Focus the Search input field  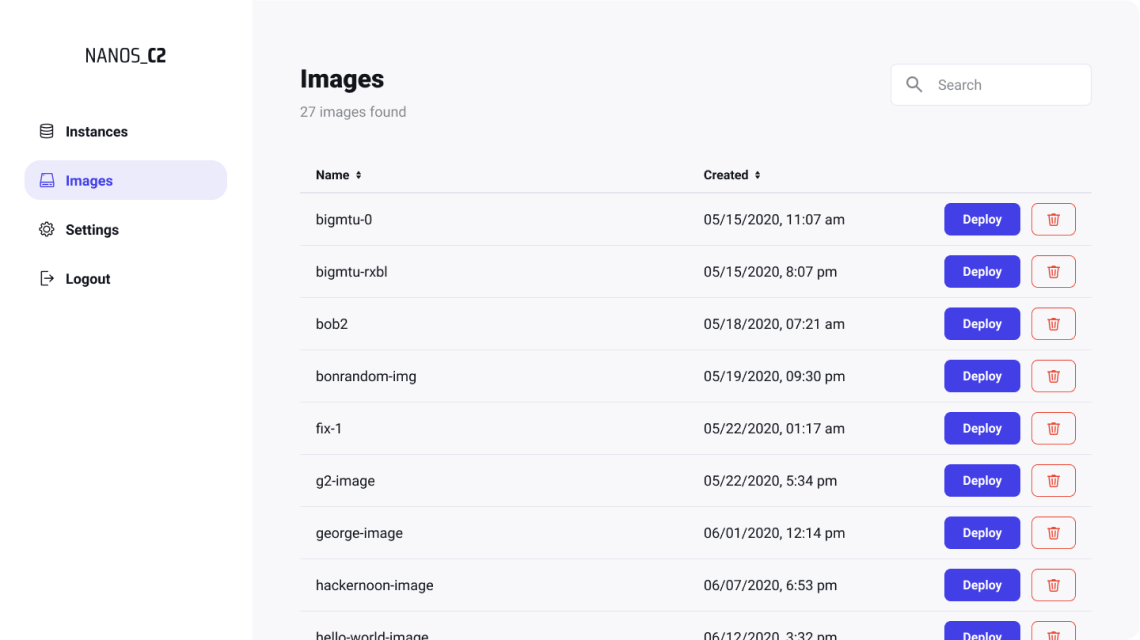tap(991, 84)
